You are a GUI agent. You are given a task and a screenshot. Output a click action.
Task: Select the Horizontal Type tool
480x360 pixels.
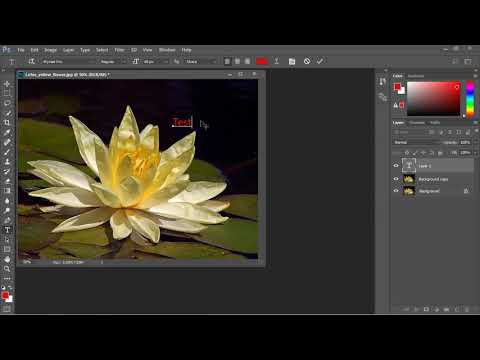[x=7, y=230]
